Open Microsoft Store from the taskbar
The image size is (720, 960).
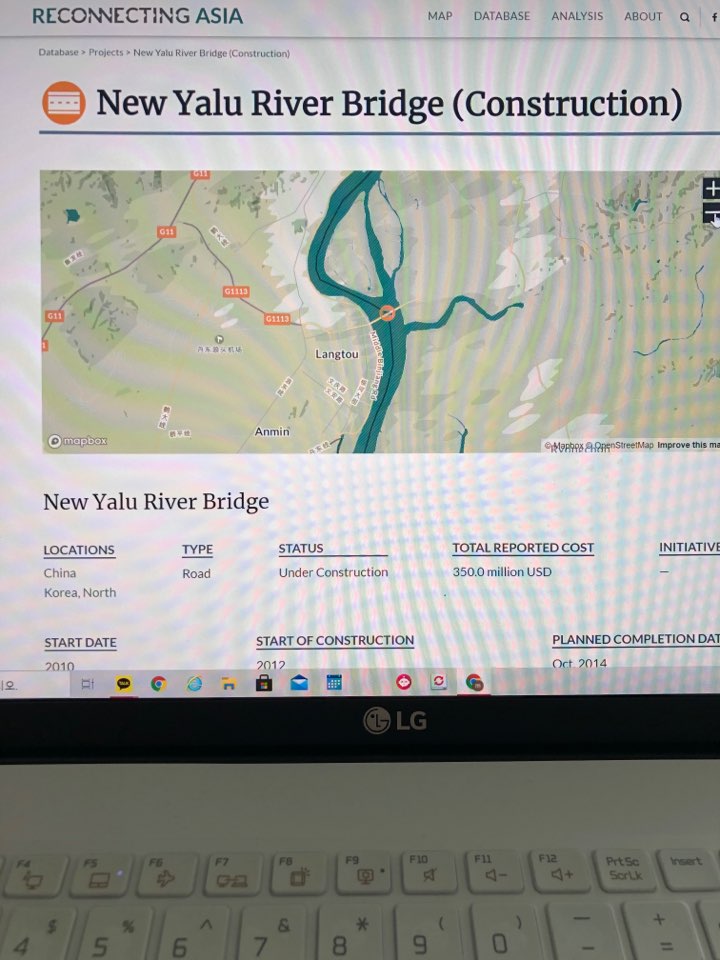(x=264, y=683)
